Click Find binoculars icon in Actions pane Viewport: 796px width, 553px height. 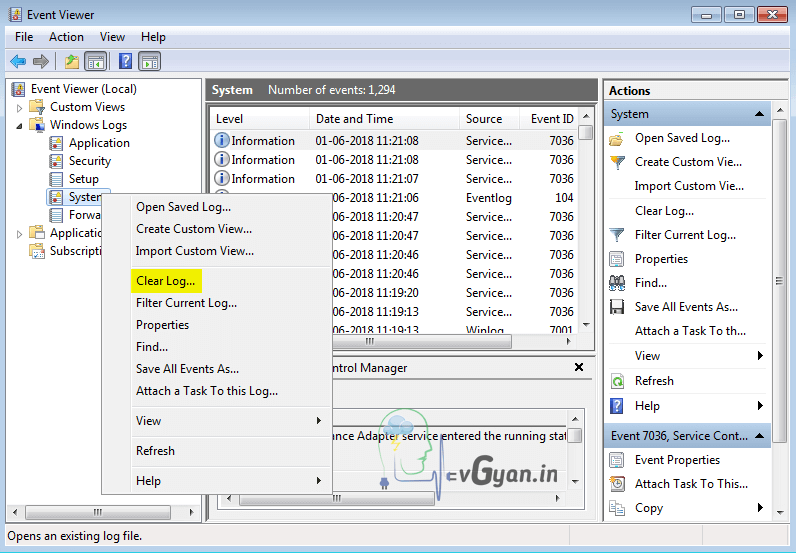pyautogui.click(x=617, y=283)
